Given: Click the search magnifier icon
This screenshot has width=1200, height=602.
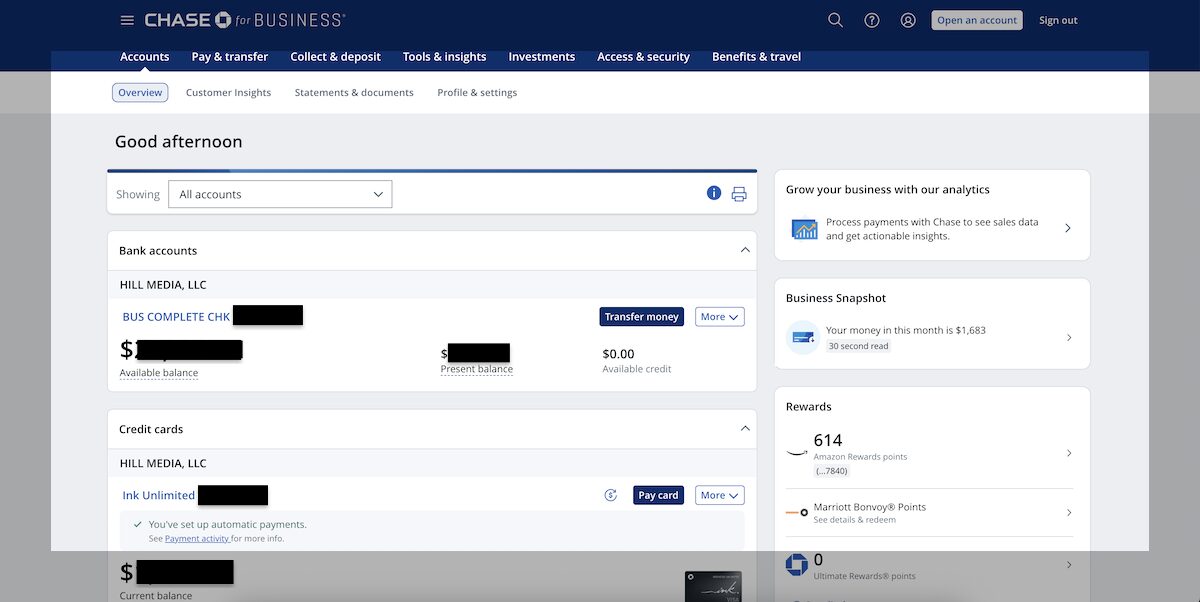Looking at the screenshot, I should pyautogui.click(x=836, y=20).
